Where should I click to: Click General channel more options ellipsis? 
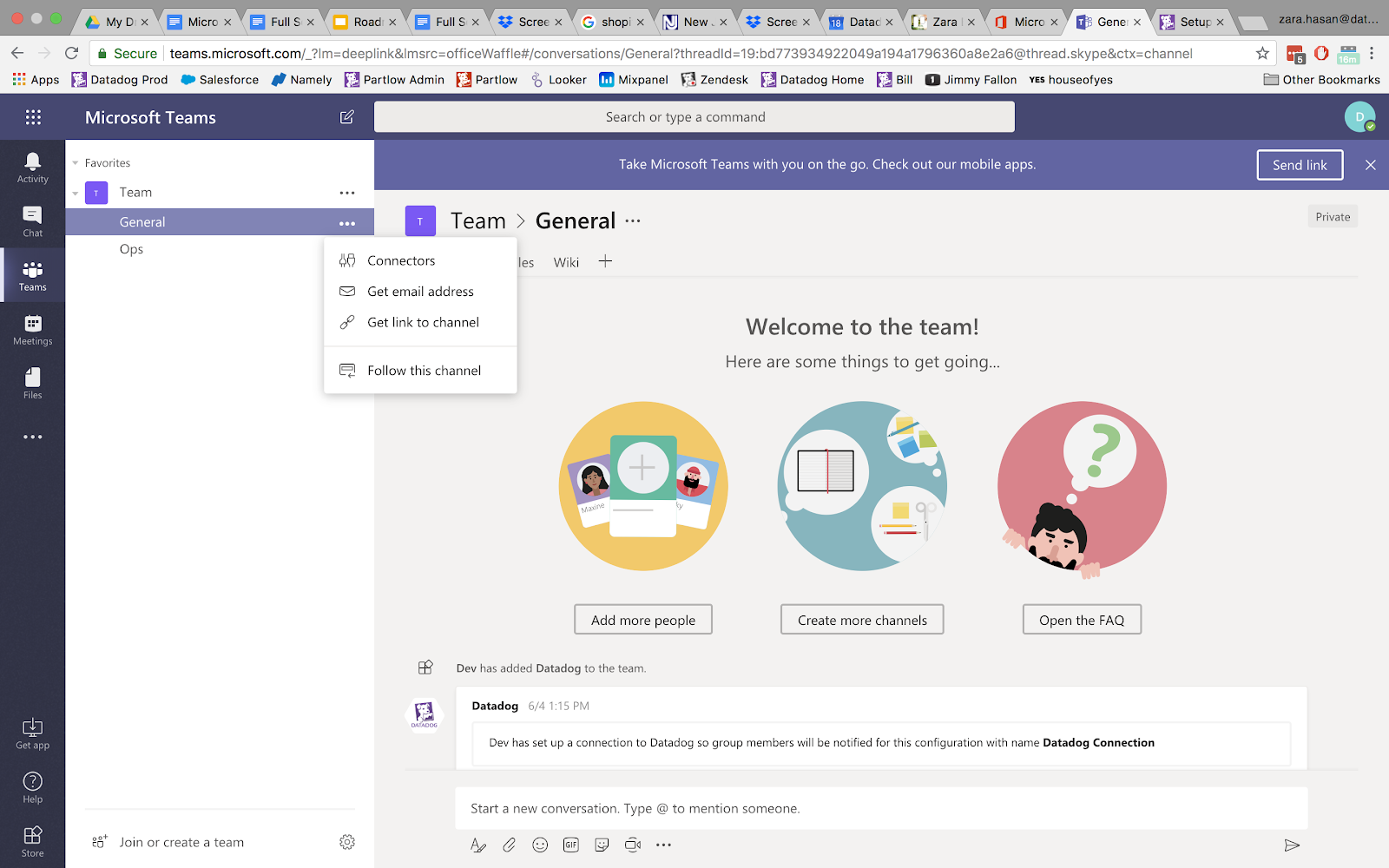click(x=347, y=223)
